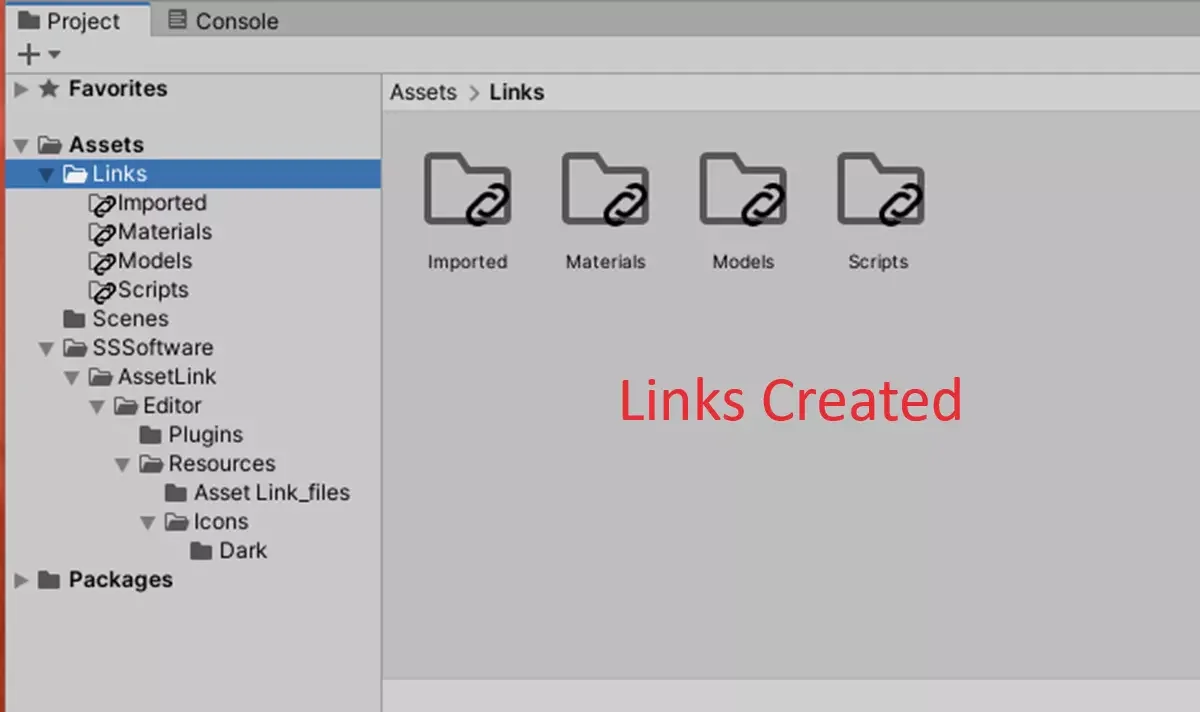Screen dimensions: 1200x712
Task: Select the Assets label in tree
Action: click(x=106, y=145)
